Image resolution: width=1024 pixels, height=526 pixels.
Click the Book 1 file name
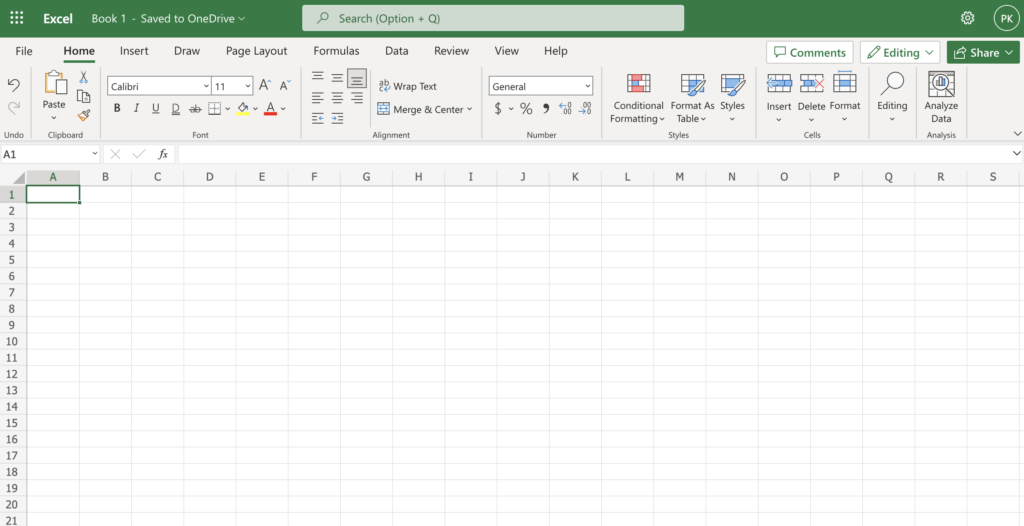tap(108, 19)
